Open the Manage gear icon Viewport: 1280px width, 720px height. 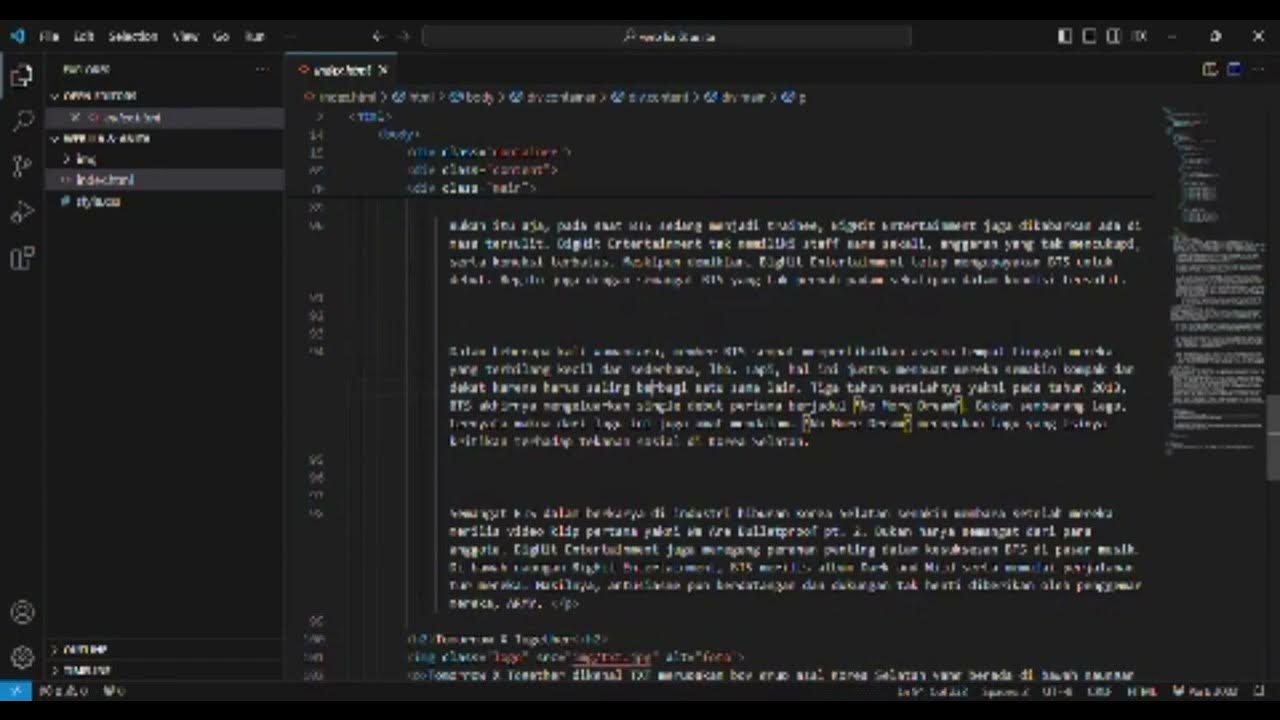click(x=22, y=657)
